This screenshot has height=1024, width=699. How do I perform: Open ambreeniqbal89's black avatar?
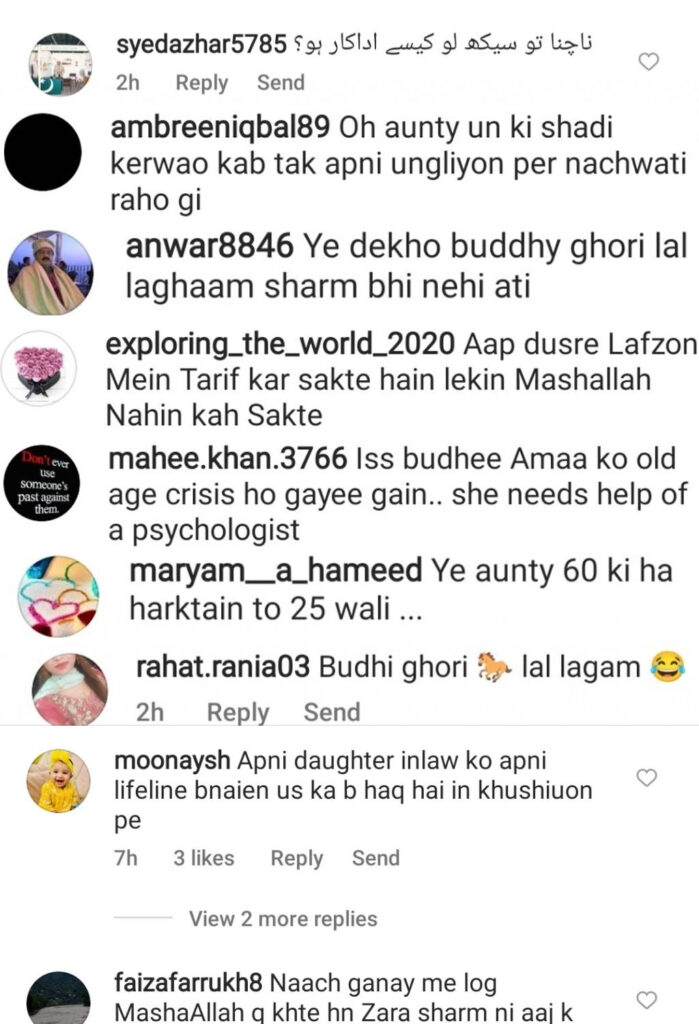pos(42,152)
